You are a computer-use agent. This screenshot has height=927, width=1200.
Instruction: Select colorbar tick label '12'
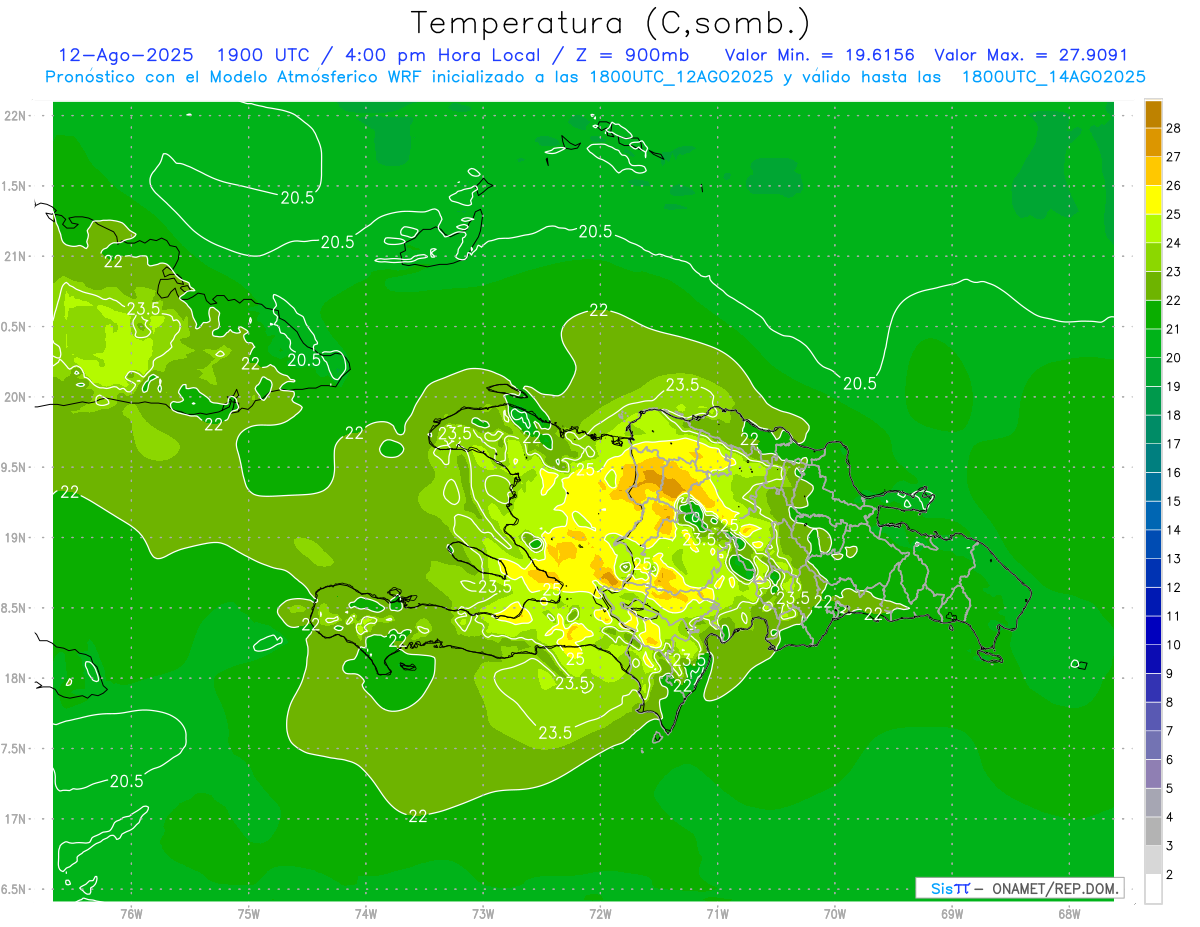pos(1174,587)
